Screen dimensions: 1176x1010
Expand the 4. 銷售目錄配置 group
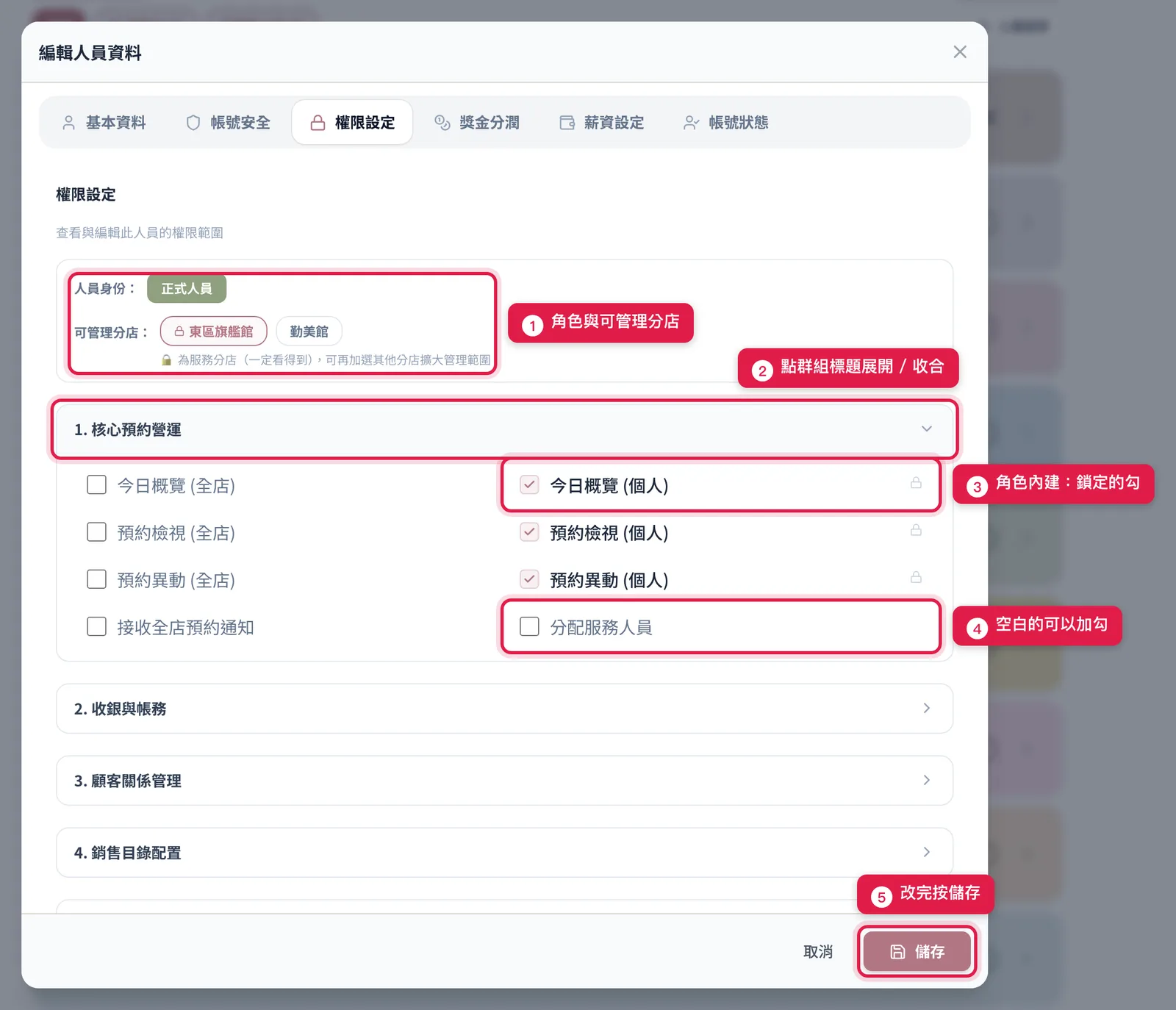click(x=504, y=853)
